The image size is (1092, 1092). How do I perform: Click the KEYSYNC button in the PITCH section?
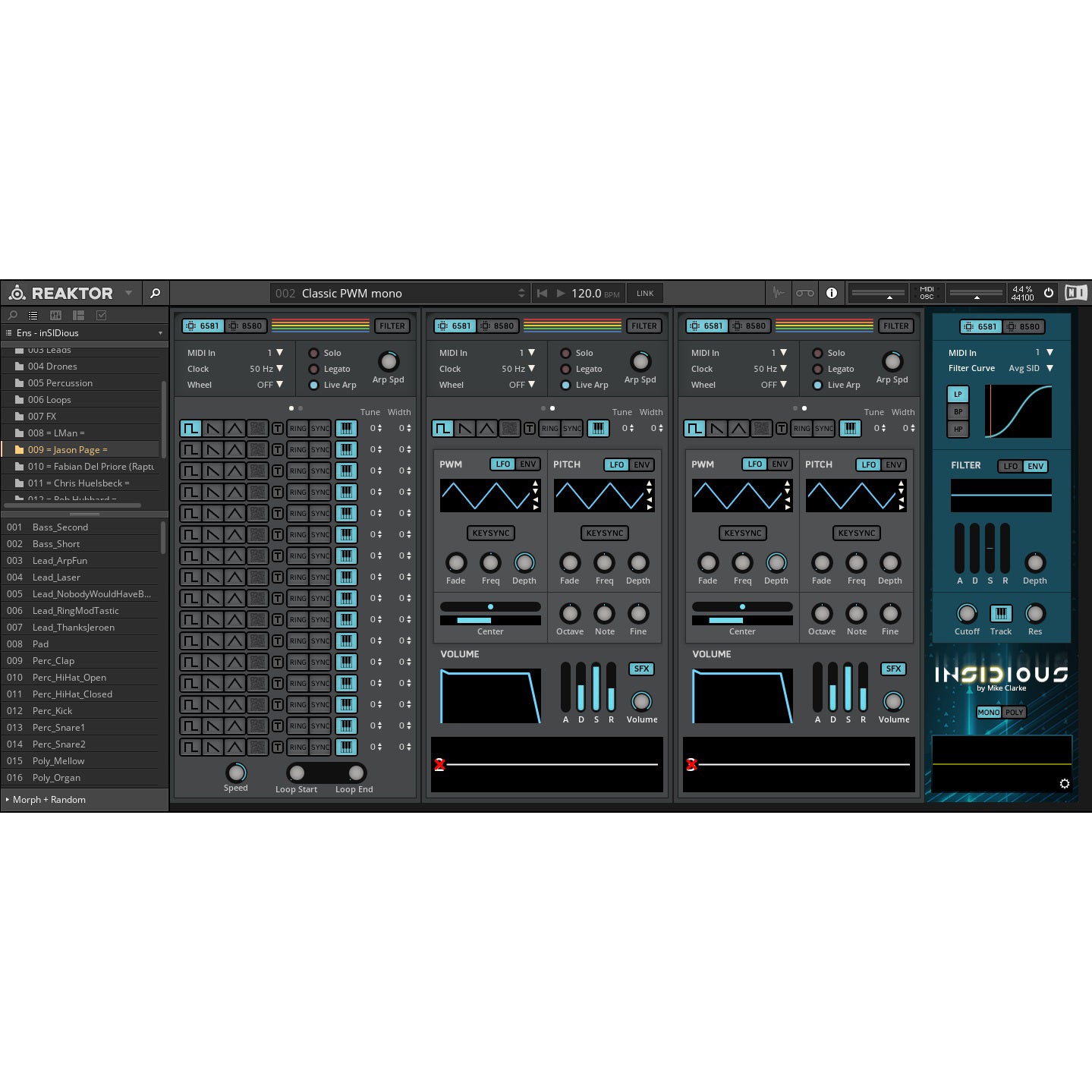point(604,533)
